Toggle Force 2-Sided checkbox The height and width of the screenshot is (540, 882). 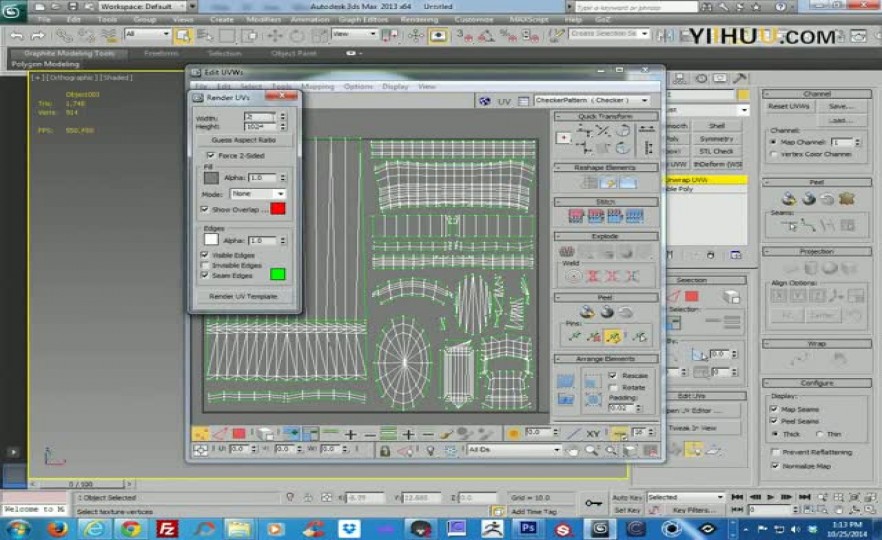210,155
